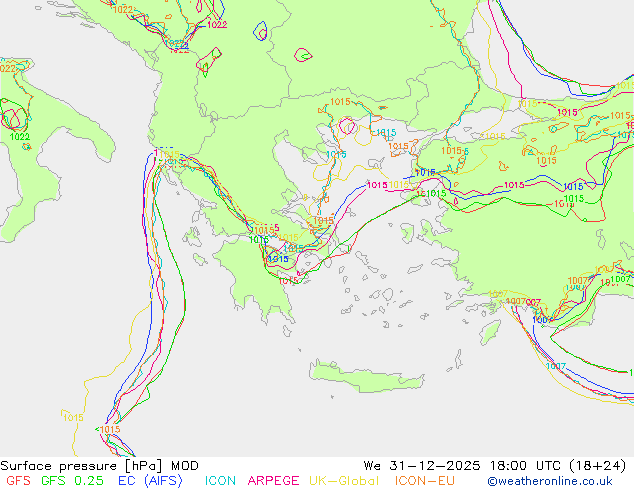Select the cyan 'ICON' legend label

[220, 481]
